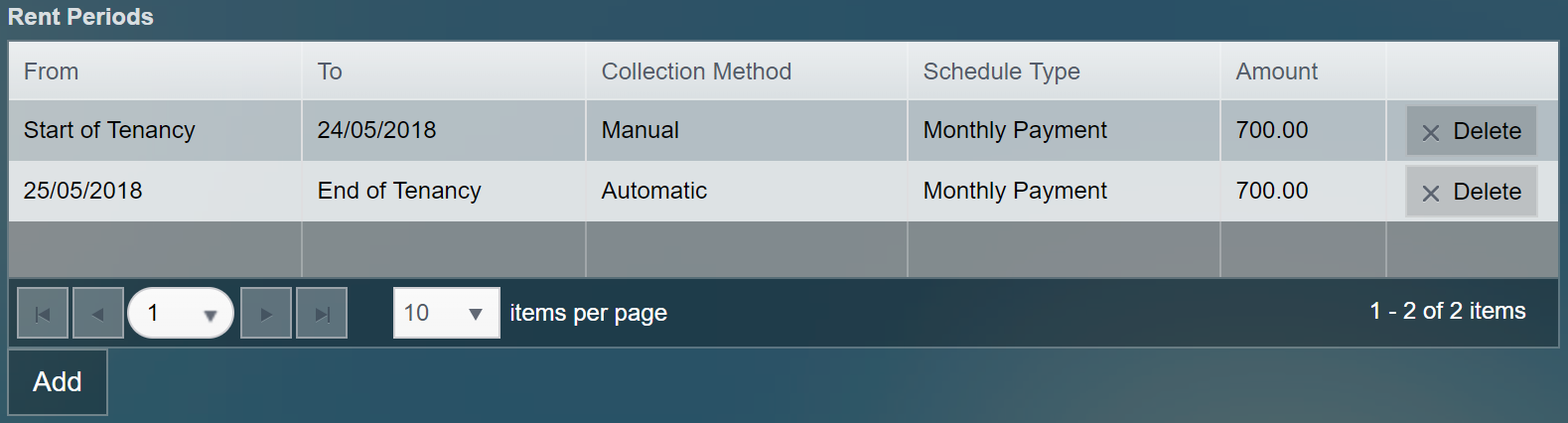Click the Schedule Type column header
The image size is (1568, 423).
tap(1001, 71)
